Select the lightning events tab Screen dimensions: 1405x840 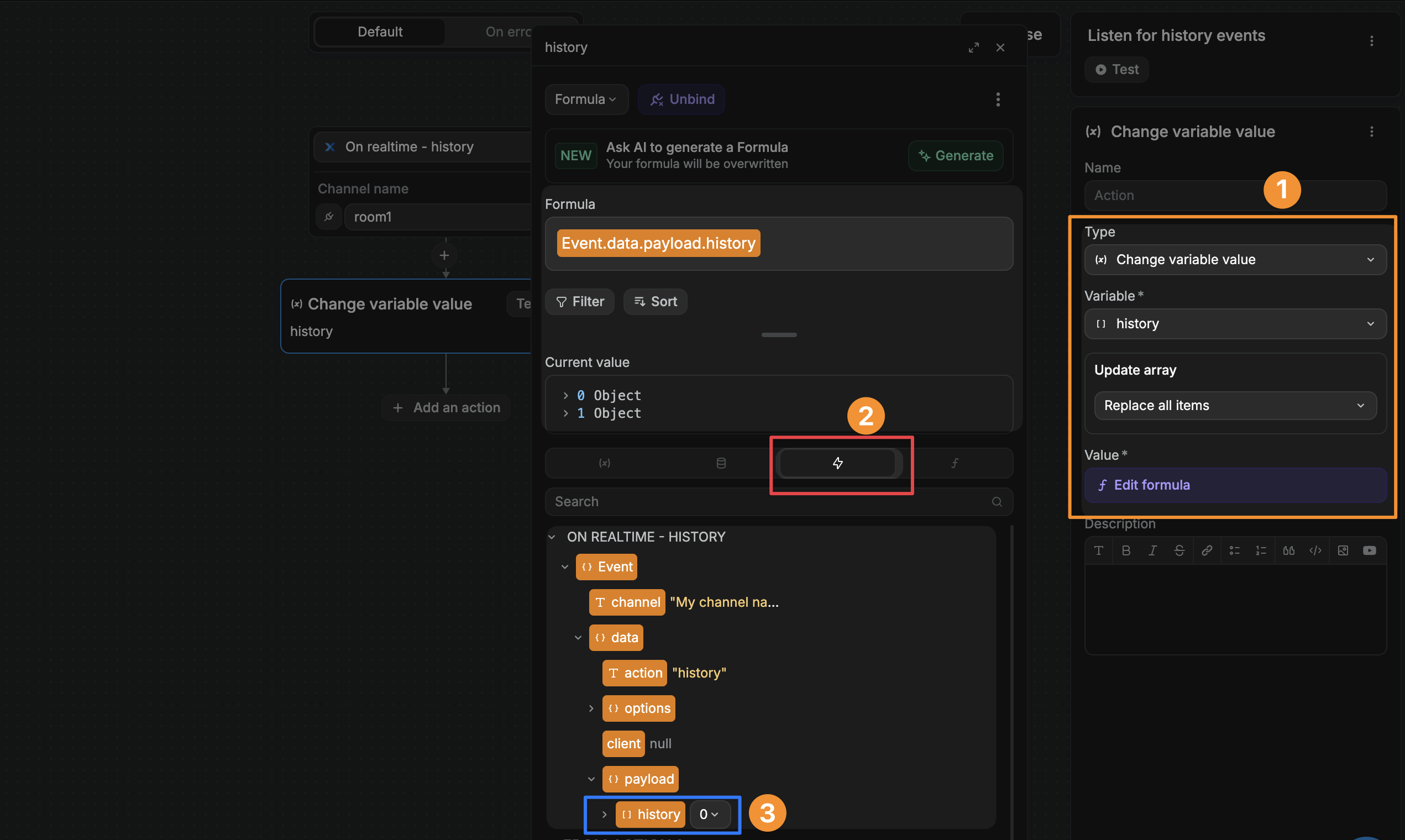coord(837,463)
